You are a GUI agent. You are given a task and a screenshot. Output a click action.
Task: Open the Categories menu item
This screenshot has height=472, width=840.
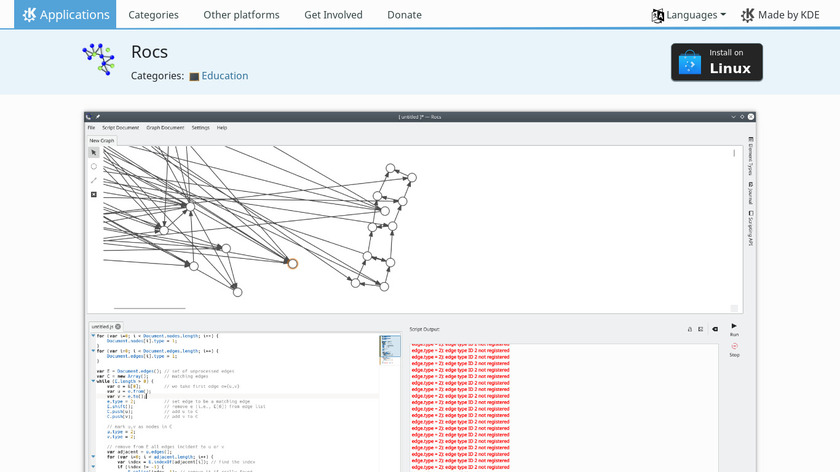click(x=153, y=15)
